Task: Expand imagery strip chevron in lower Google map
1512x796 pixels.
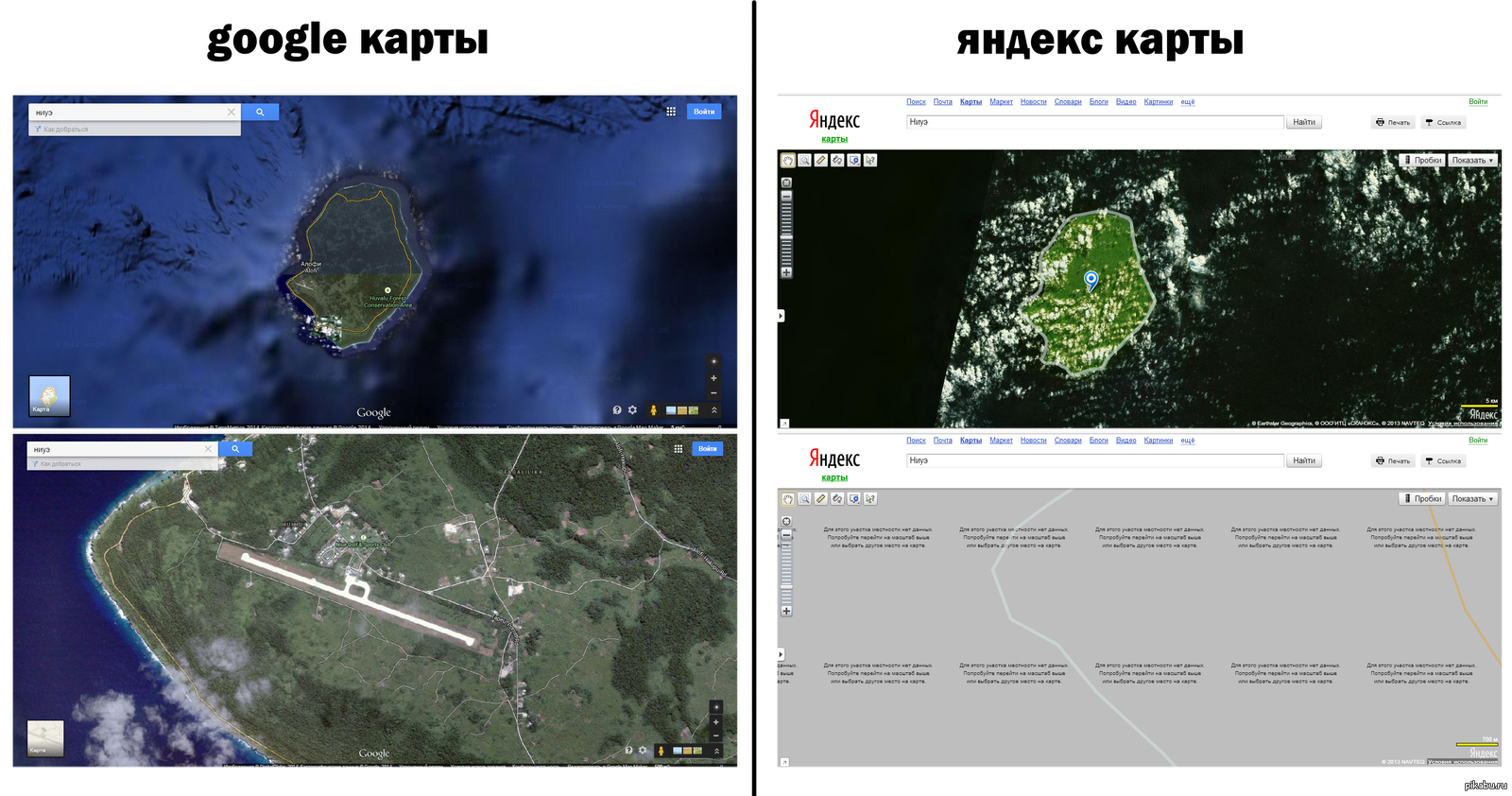Action: [x=716, y=751]
